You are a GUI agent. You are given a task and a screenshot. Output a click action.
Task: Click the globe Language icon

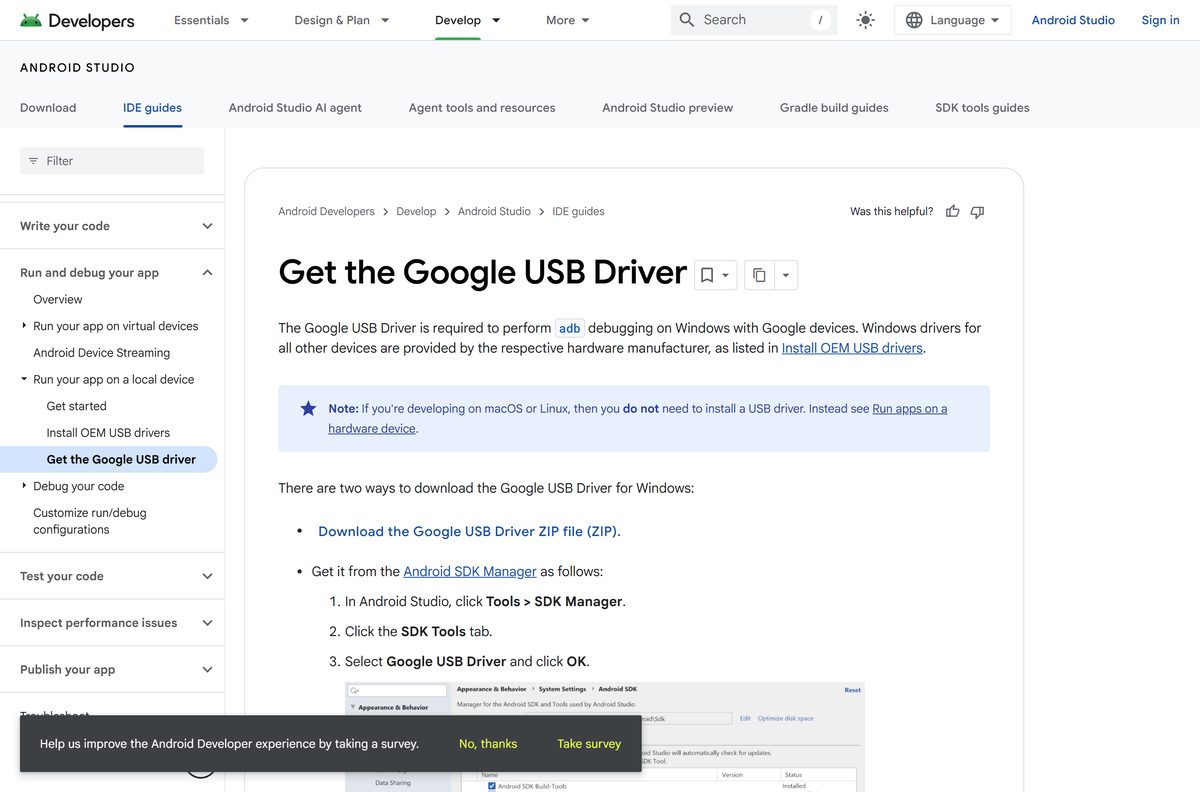pos(914,20)
